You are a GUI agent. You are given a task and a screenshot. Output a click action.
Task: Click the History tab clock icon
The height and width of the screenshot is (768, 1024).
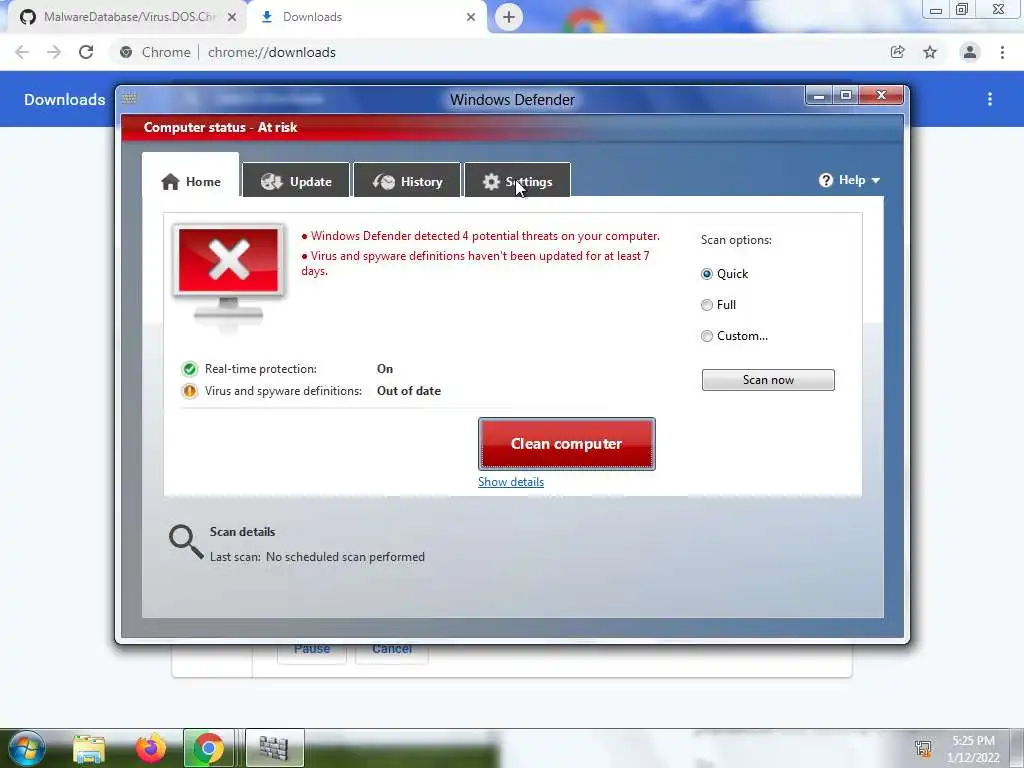384,182
